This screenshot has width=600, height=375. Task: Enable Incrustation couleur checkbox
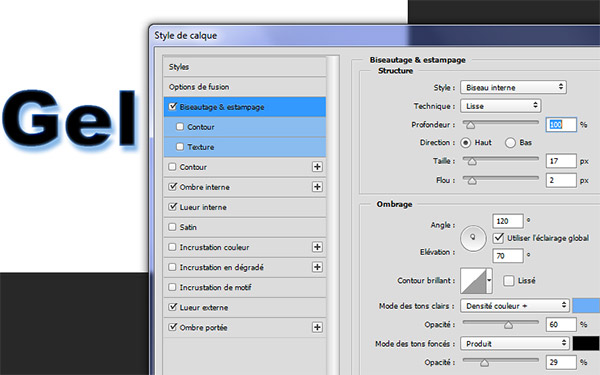172,247
